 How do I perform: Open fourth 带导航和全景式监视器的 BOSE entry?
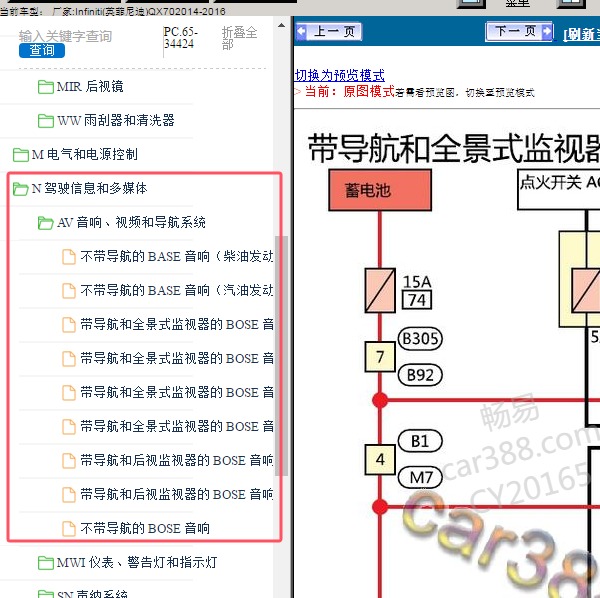(177, 427)
